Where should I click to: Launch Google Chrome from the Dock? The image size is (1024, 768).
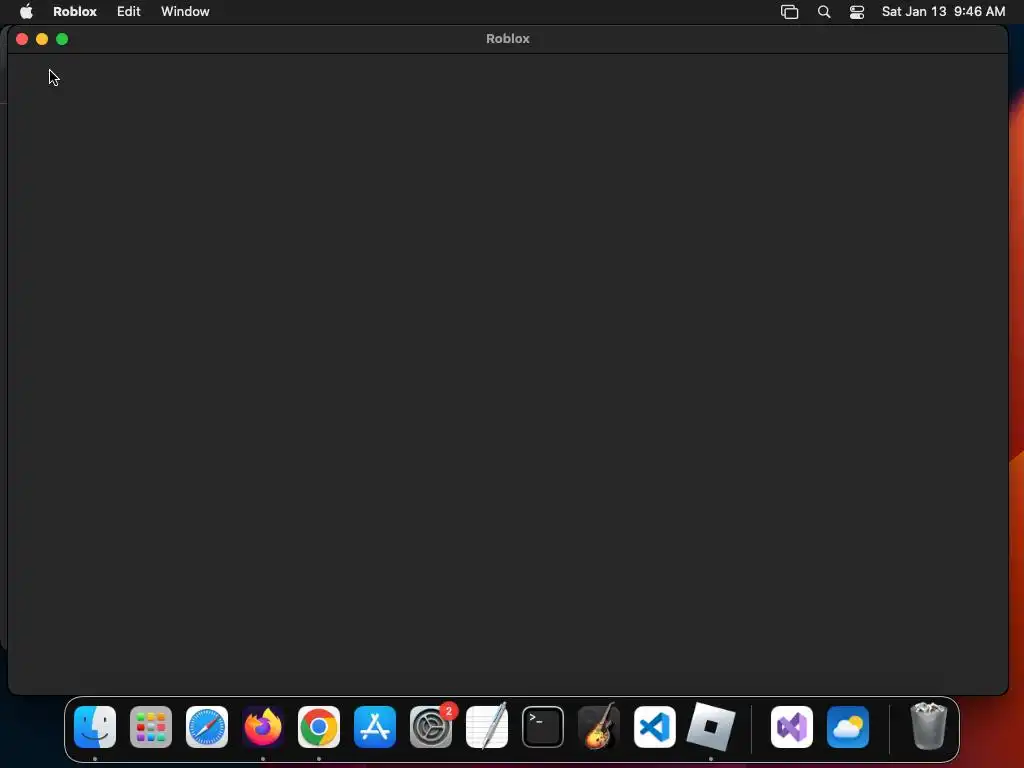point(319,727)
